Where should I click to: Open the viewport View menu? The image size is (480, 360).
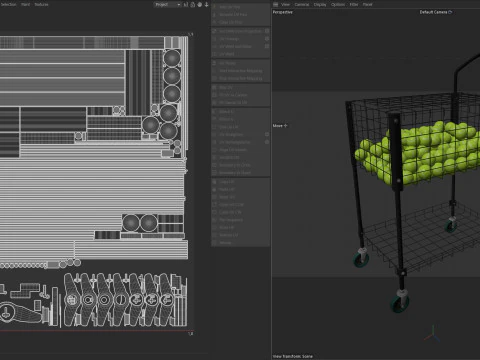[286, 4]
